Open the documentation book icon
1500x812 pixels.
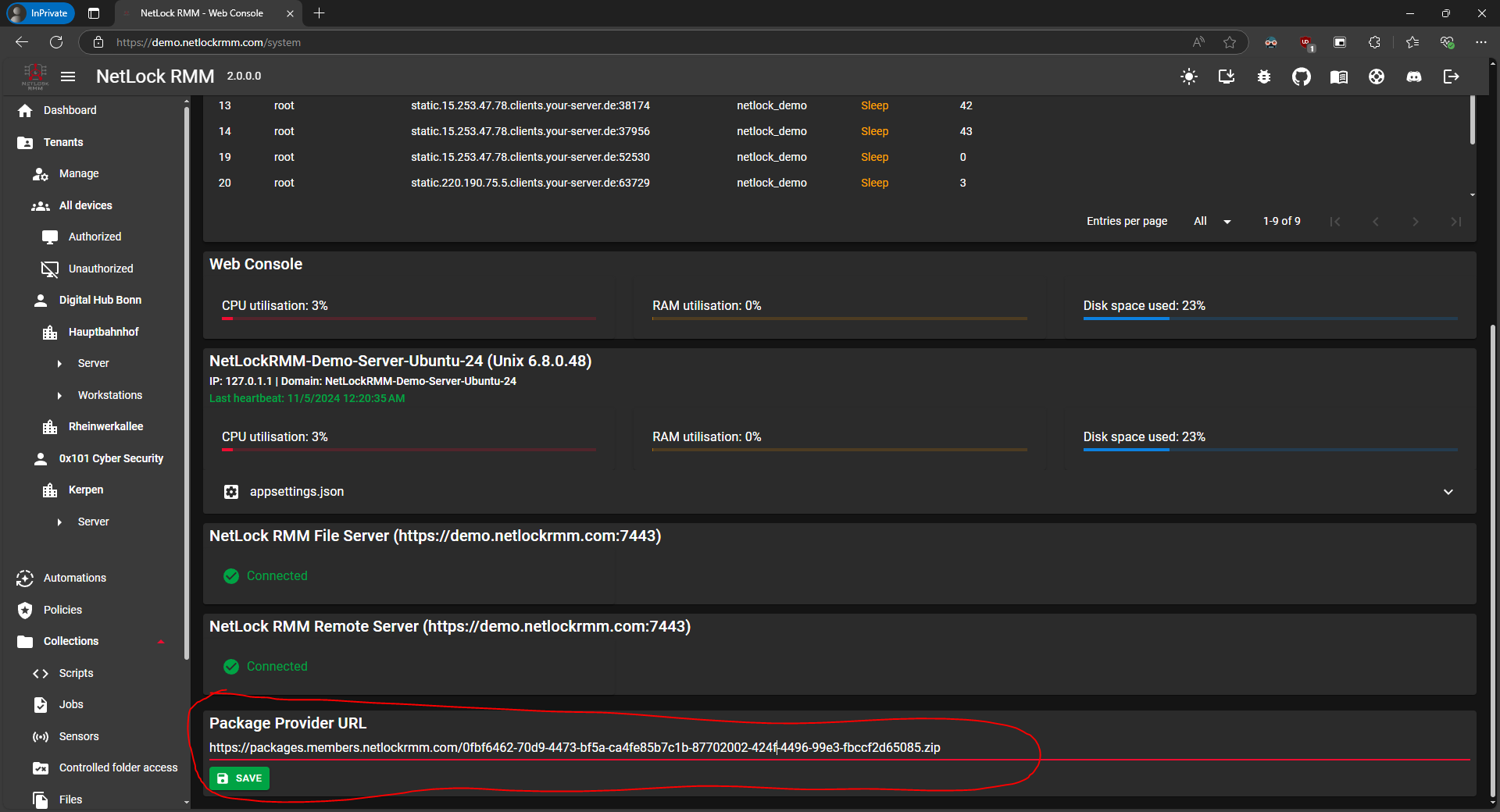[1339, 77]
